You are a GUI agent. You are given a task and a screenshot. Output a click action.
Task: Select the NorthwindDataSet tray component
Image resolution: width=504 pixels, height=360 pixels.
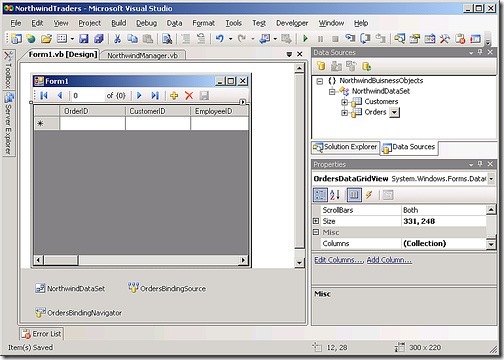[70, 288]
